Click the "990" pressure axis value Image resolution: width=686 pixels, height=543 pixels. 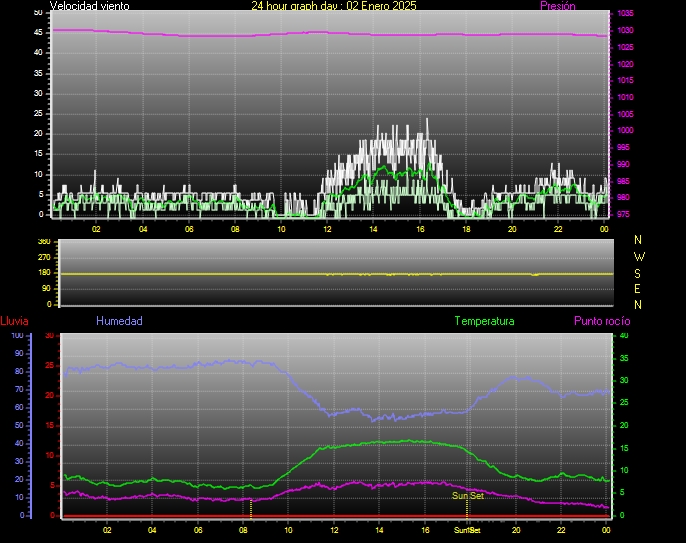[x=623, y=165]
